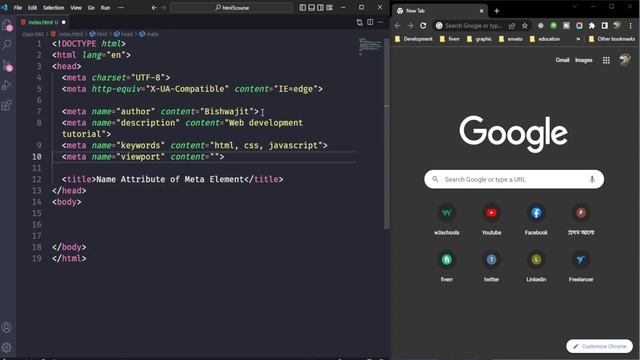Viewport: 640px width, 360px height.
Task: Open the Search view in VS Code sidebar
Action: [7, 44]
